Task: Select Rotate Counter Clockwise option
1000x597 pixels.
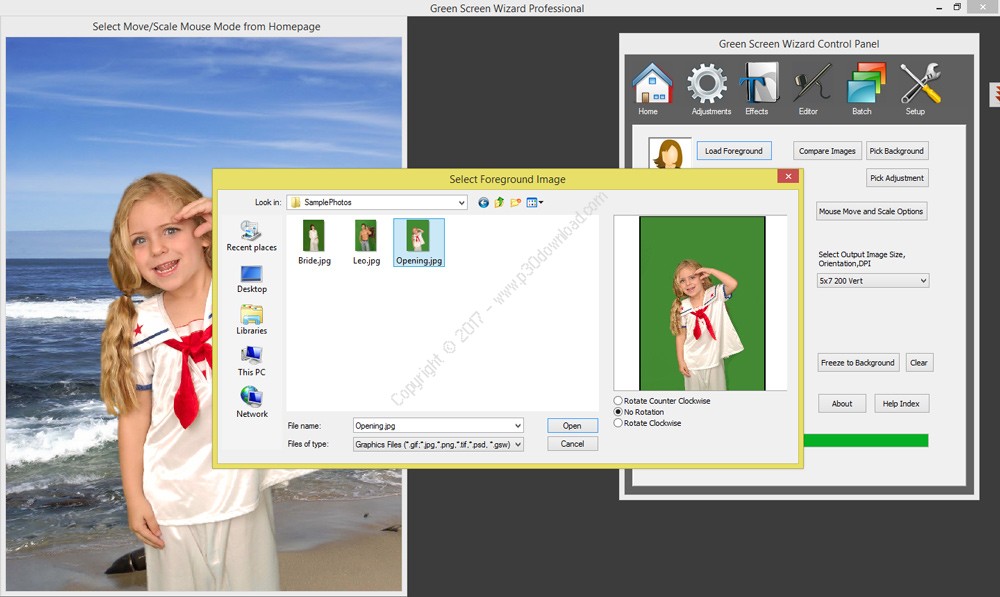Action: tap(618, 401)
